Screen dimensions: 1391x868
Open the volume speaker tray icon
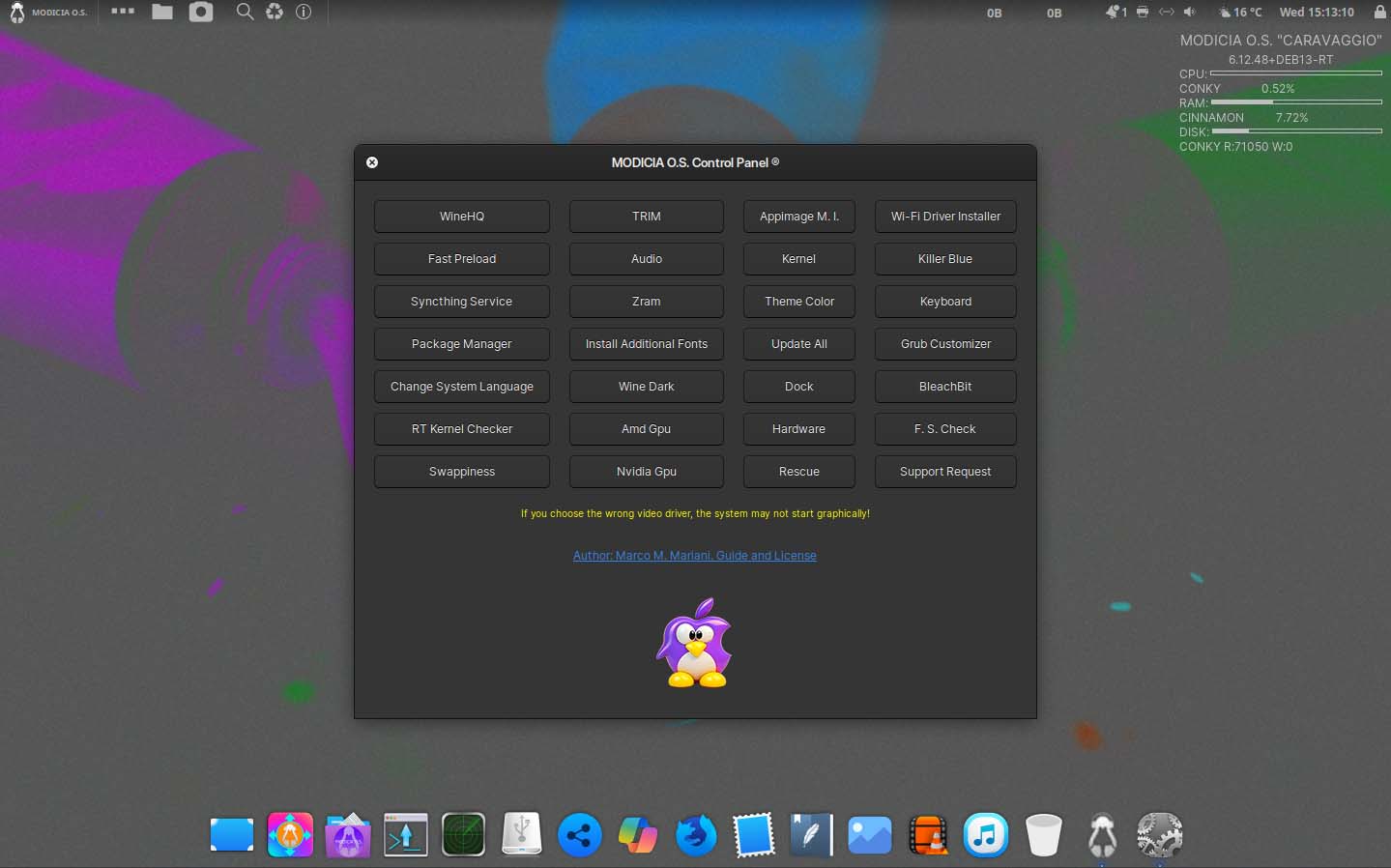click(x=1190, y=12)
